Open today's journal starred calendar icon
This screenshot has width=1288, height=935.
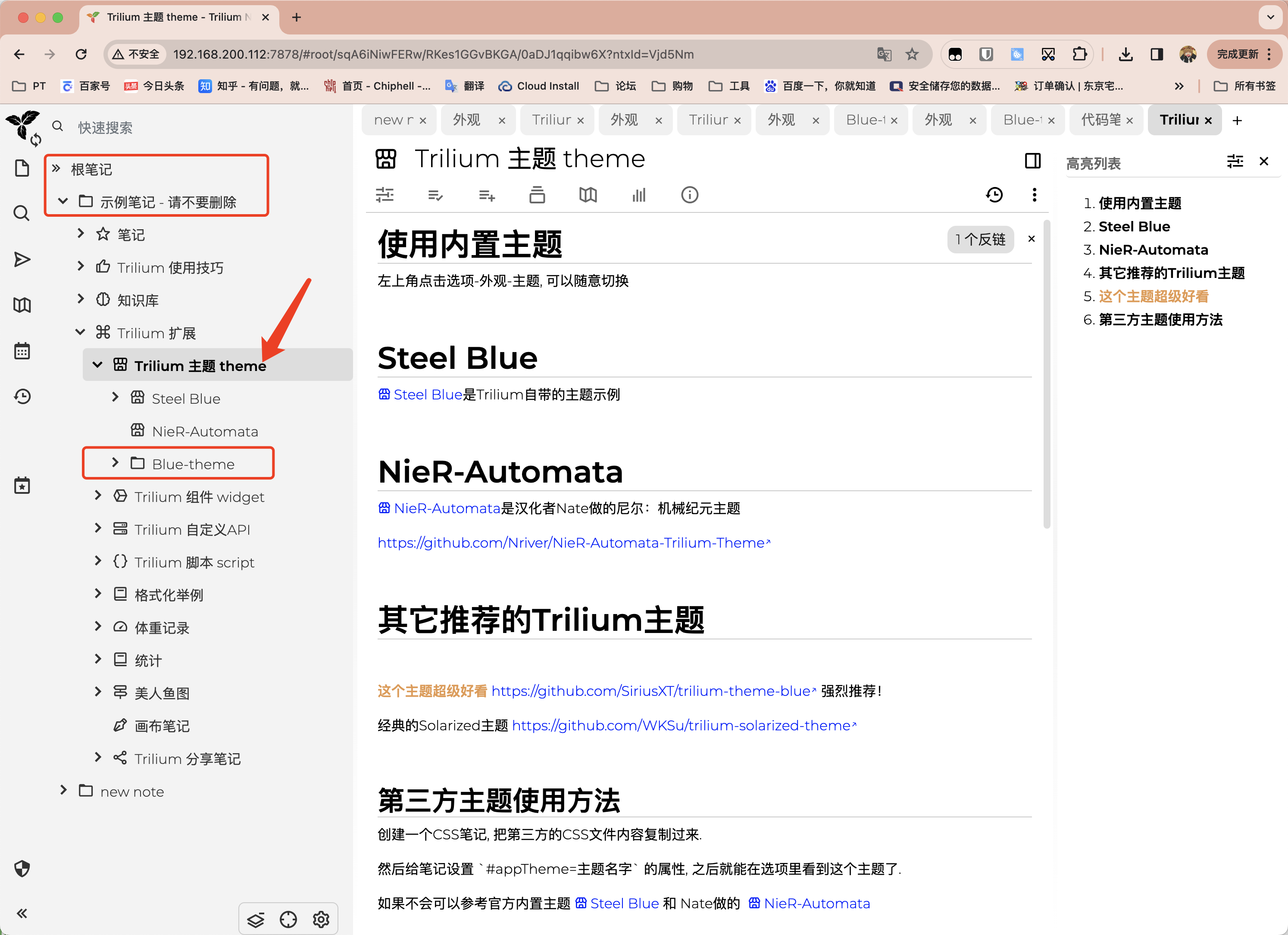(x=22, y=486)
